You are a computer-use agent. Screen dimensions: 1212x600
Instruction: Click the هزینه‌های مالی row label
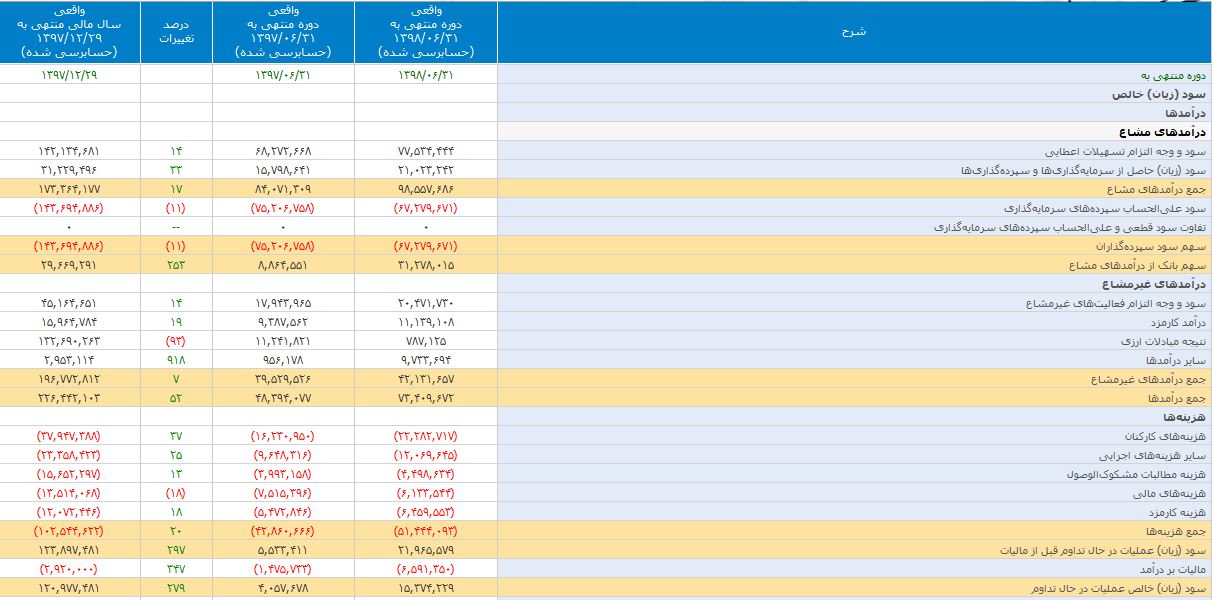(1165, 493)
